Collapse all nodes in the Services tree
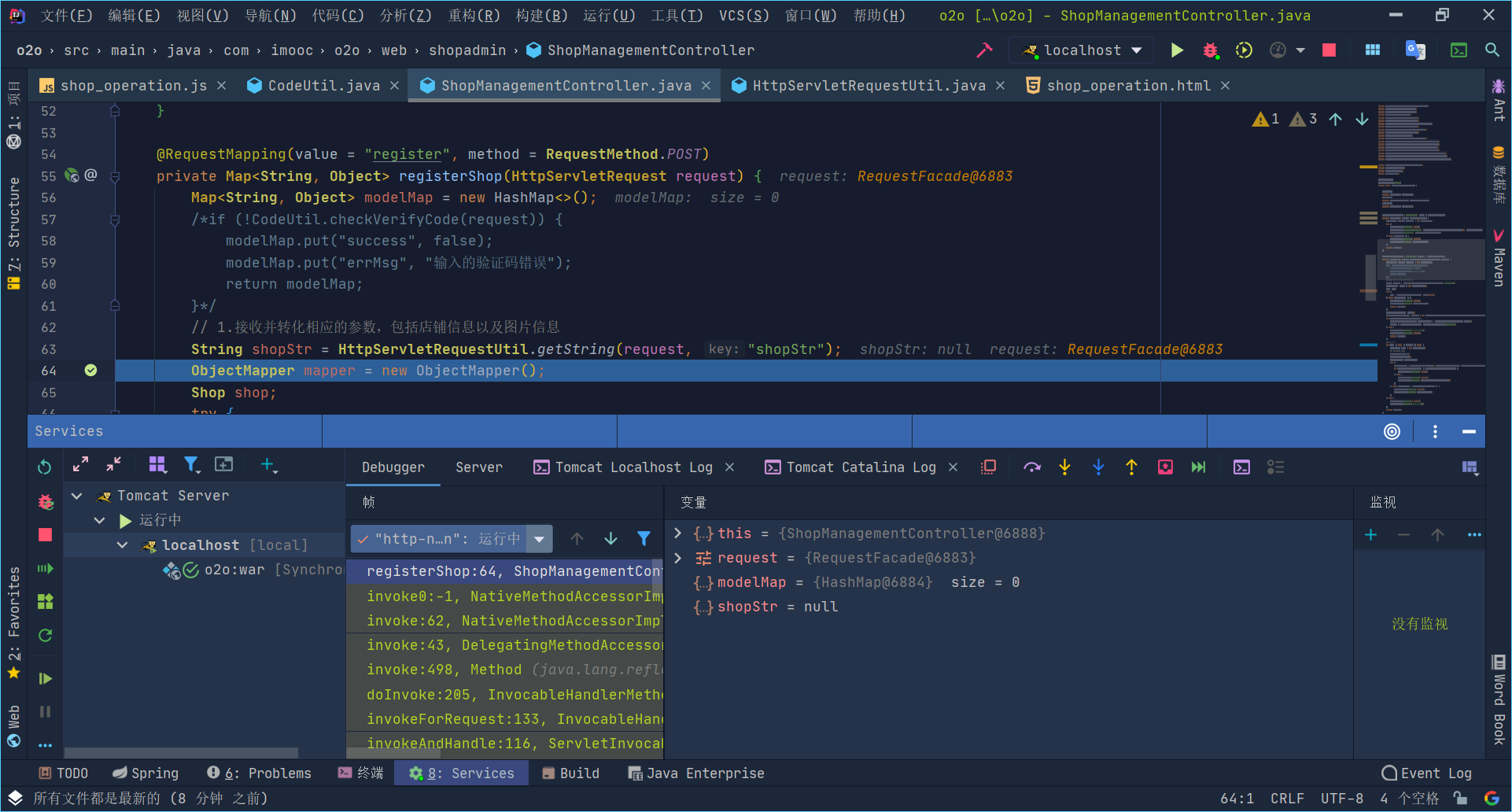The height and width of the screenshot is (812, 1512). 113,465
